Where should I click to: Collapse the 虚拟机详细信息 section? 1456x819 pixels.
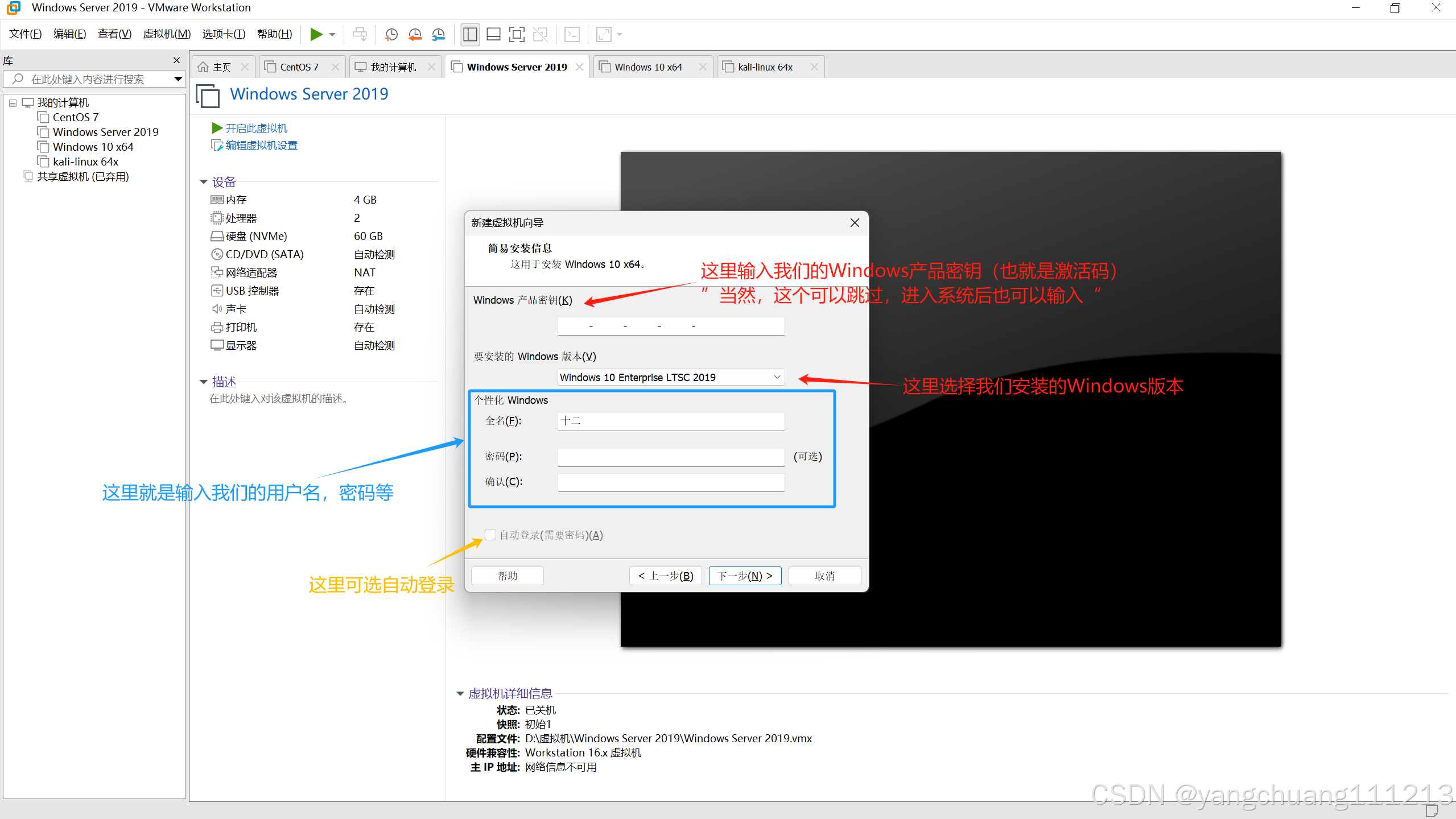(x=460, y=693)
